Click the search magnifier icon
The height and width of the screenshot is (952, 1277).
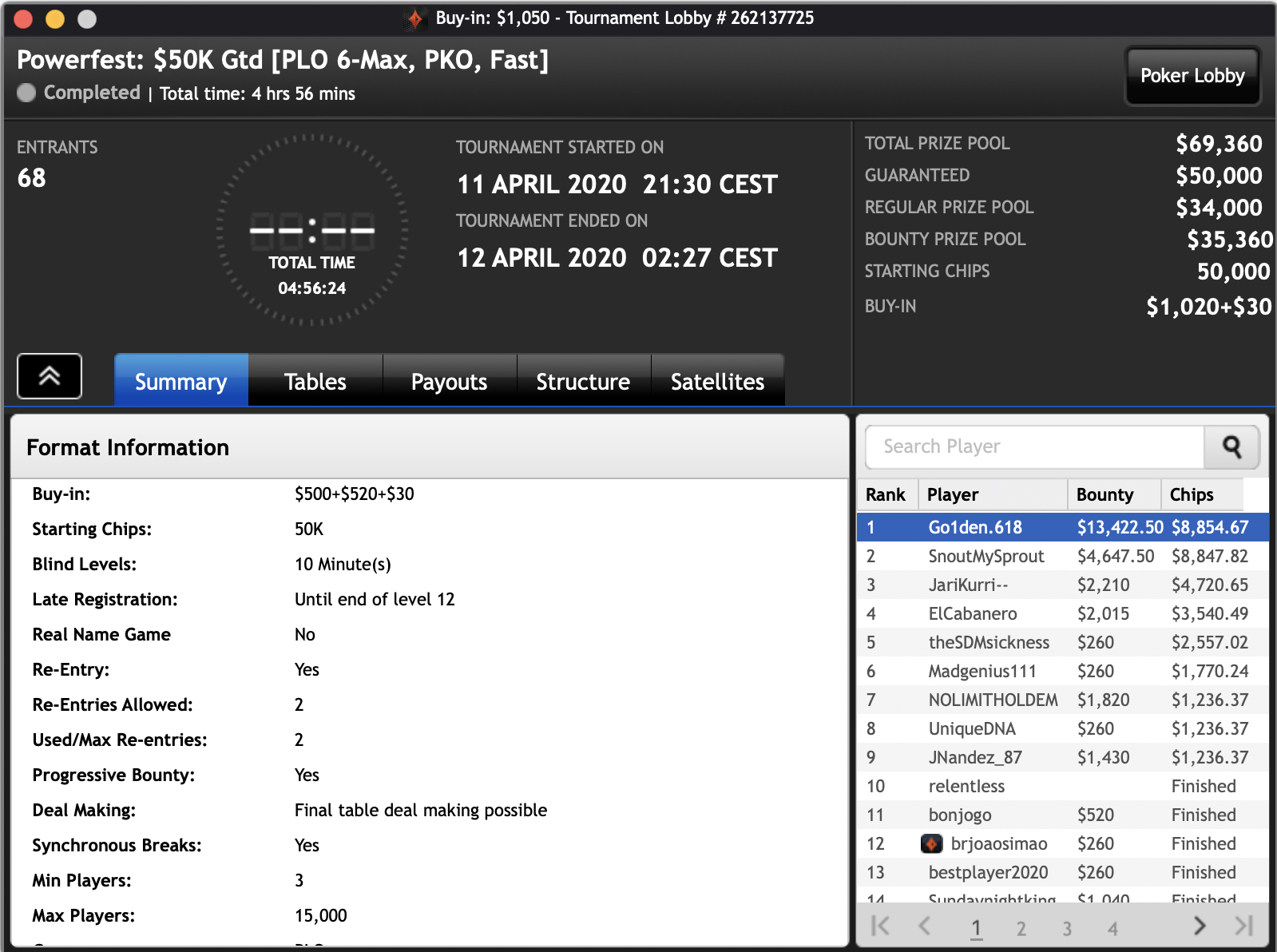click(x=1231, y=447)
